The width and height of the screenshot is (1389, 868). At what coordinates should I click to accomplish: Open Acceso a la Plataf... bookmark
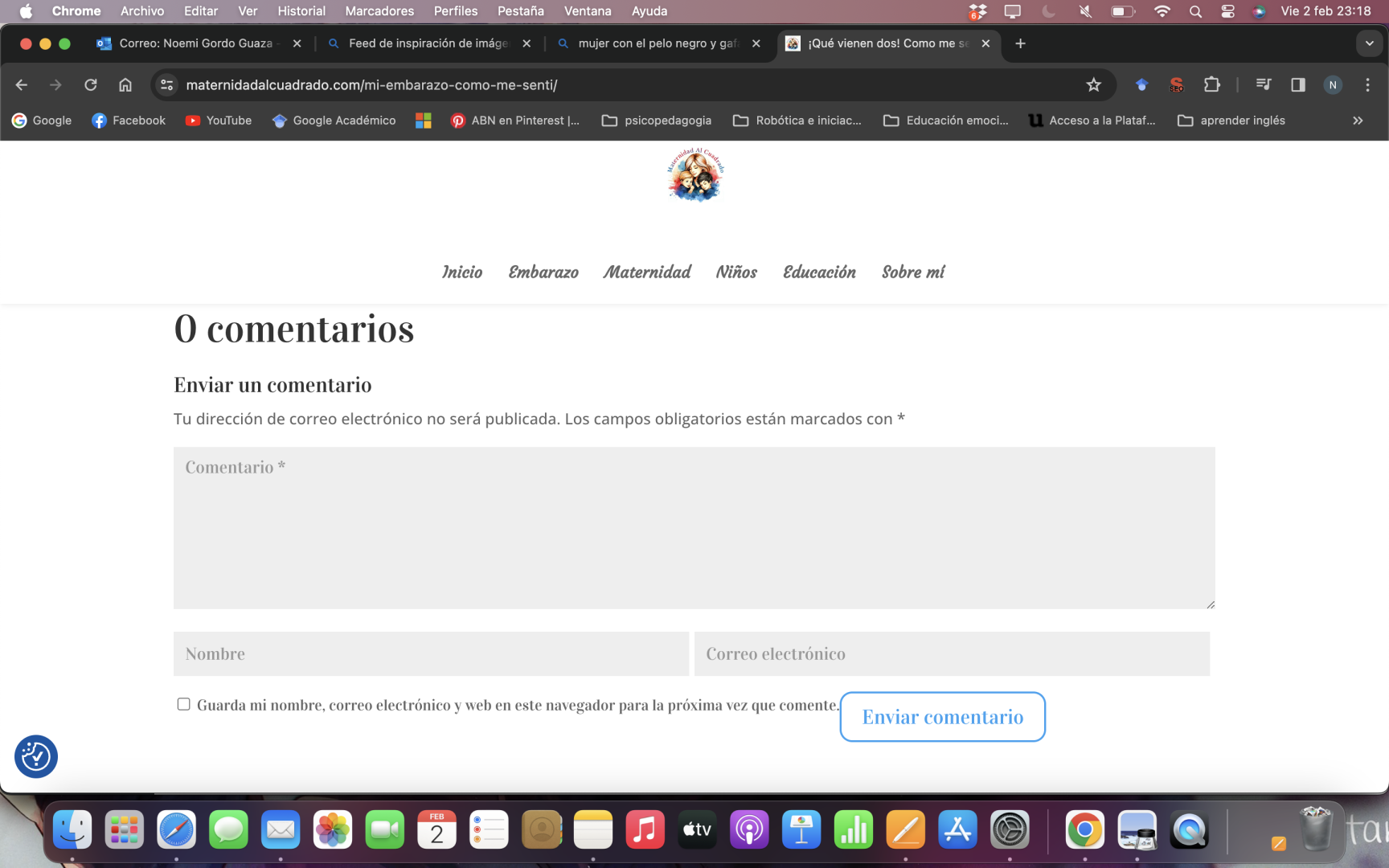(x=1092, y=121)
